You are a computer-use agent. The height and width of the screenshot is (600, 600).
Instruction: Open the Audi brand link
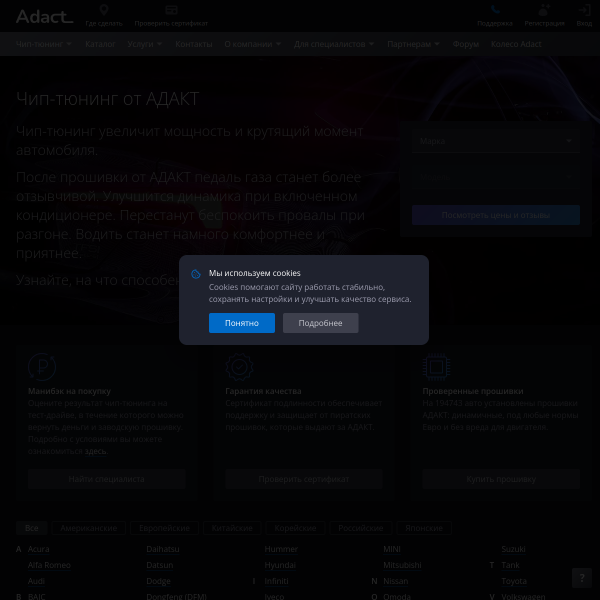36,581
